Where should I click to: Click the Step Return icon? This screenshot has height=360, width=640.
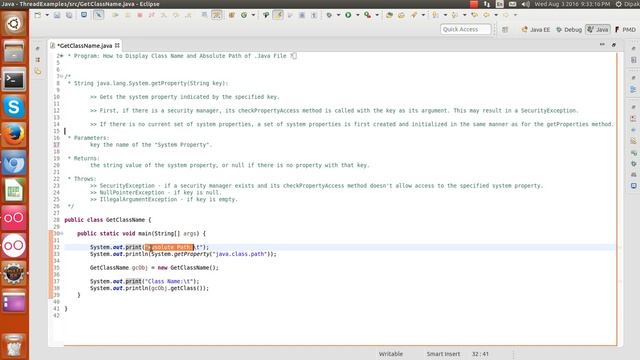tap(188, 15)
